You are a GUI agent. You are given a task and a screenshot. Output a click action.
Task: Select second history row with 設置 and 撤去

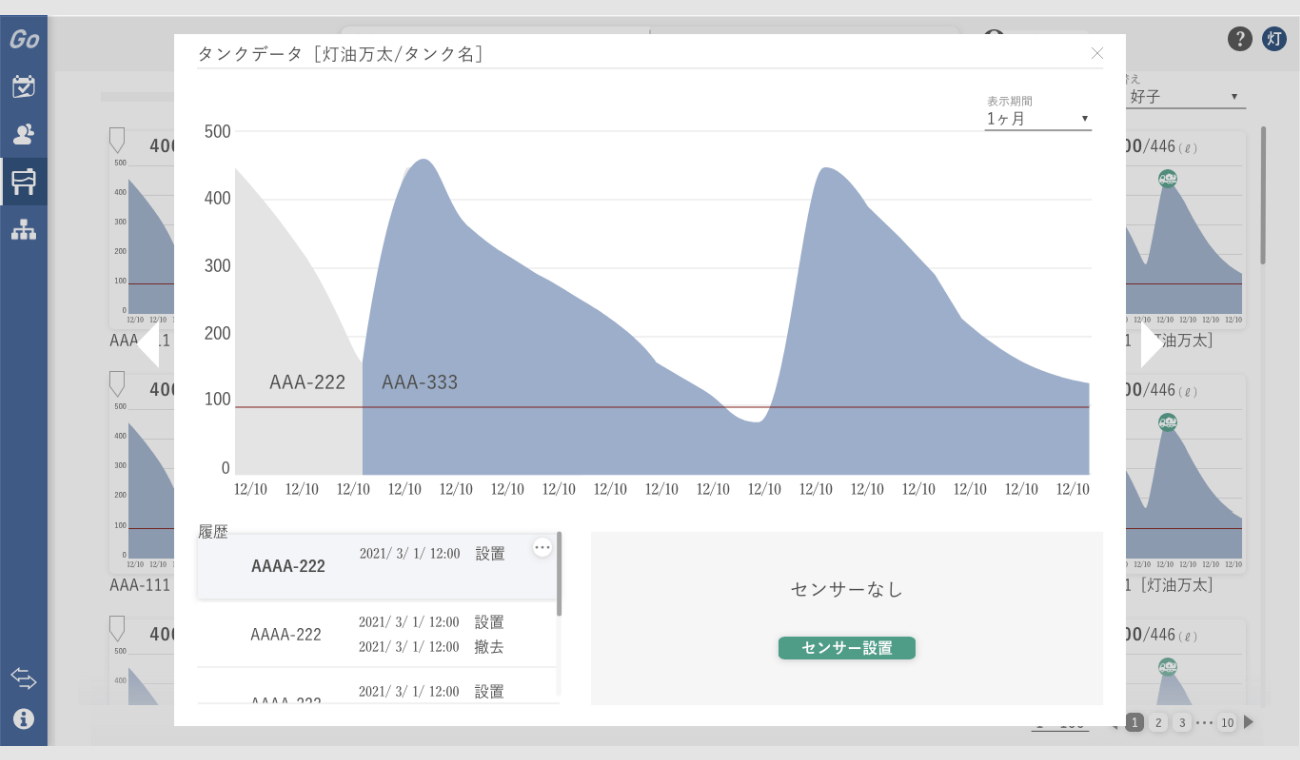pos(377,634)
